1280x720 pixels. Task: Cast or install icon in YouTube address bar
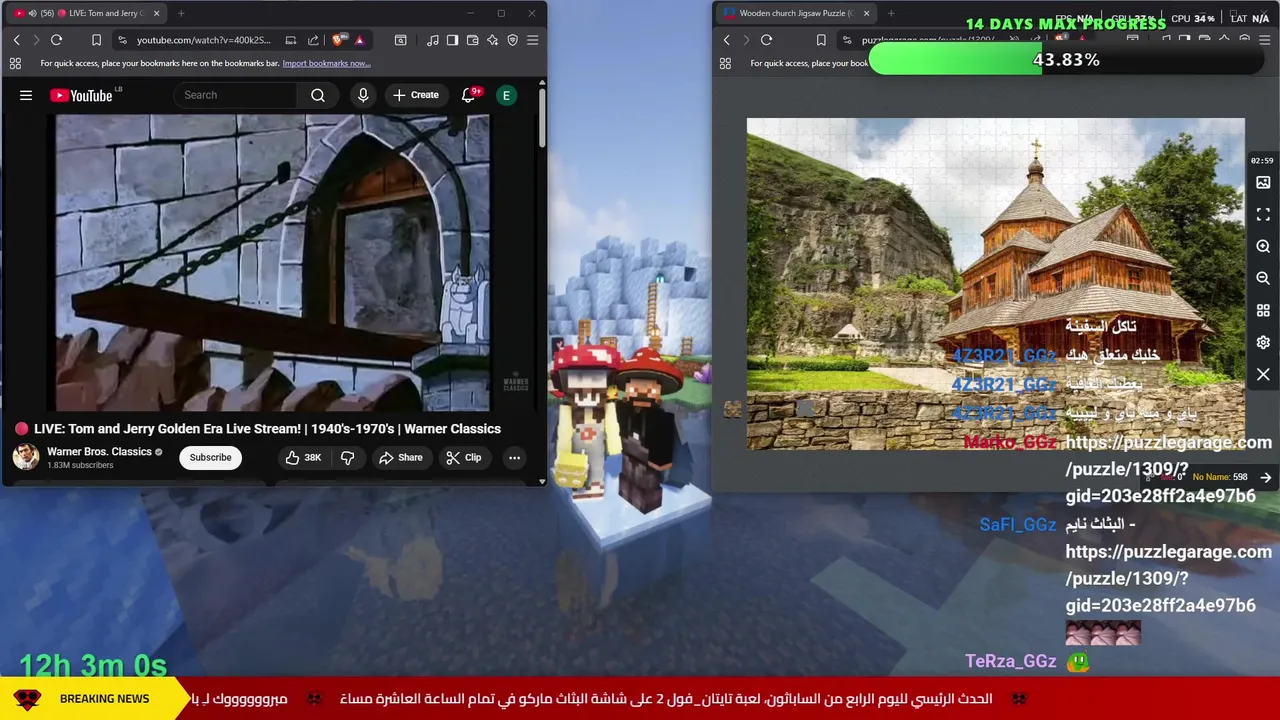[290, 40]
